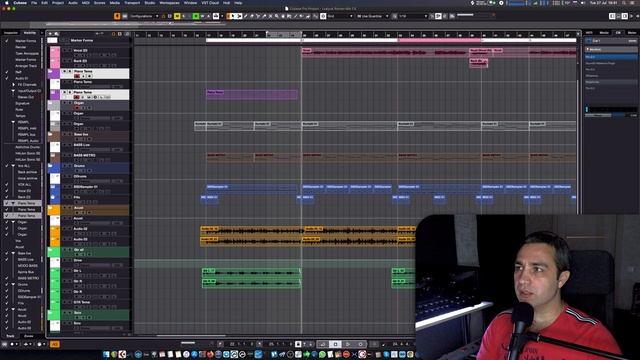
Task: Click the W write automation button in toolbar
Action: point(202,16)
